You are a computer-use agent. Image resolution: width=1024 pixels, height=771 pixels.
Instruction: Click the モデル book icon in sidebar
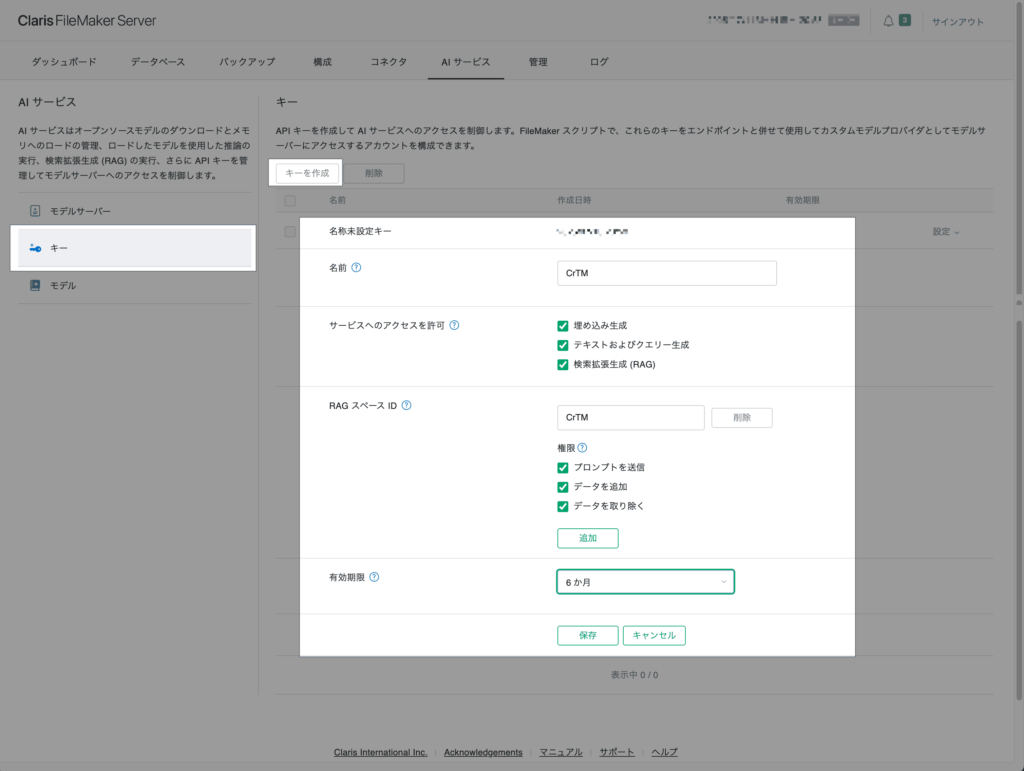35,285
